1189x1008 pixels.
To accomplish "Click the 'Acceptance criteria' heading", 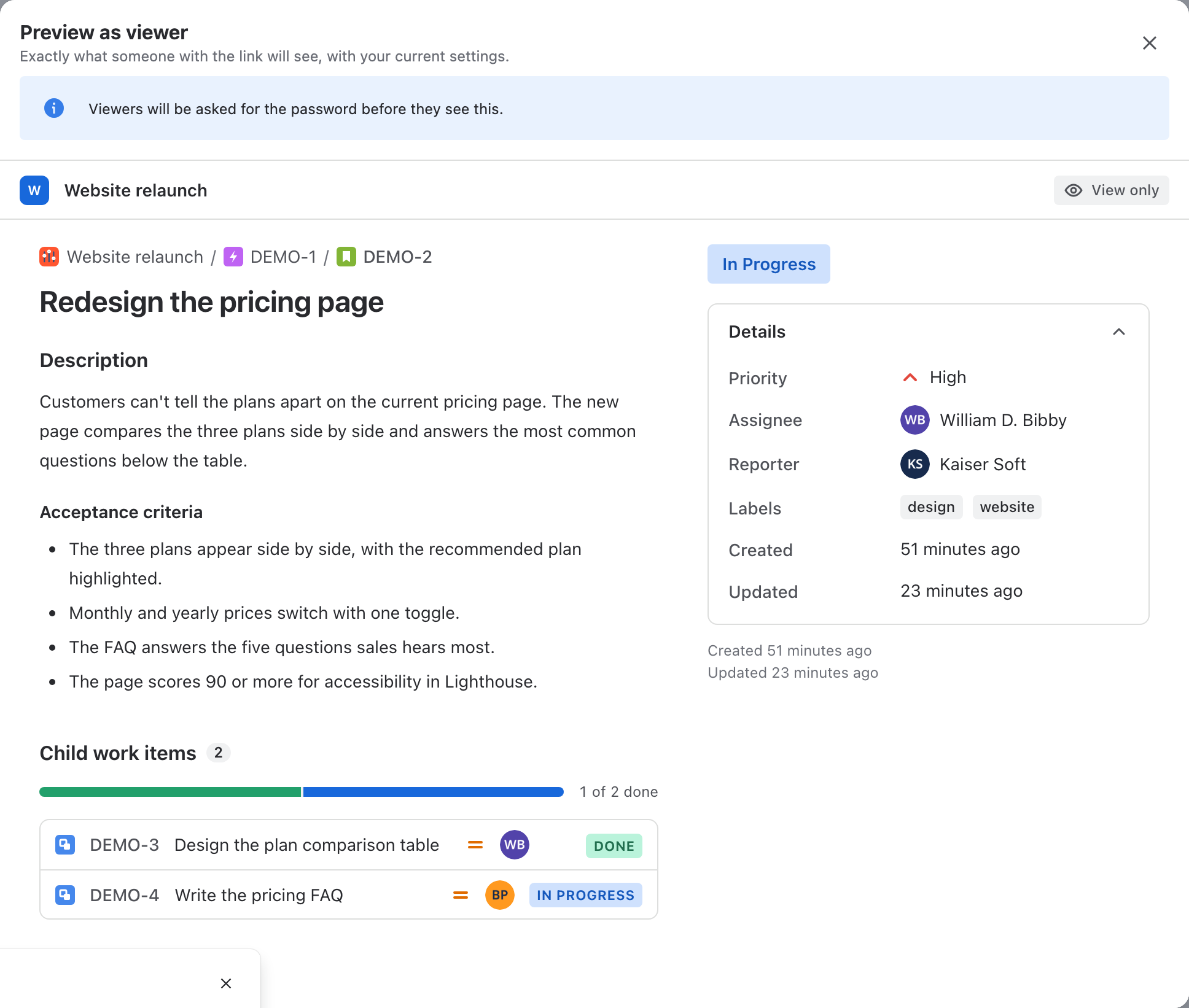I will click(x=121, y=512).
